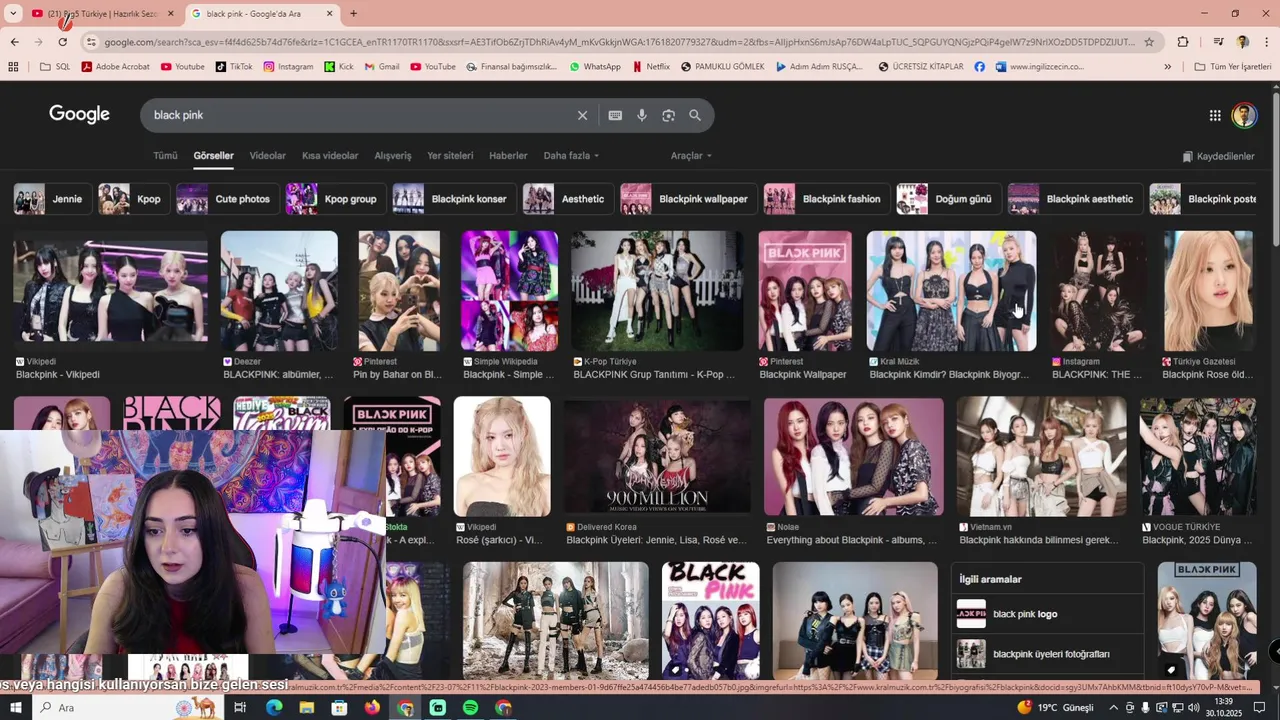Switch to the Kısa videolar tab
The image size is (1280, 720).
[x=330, y=156]
